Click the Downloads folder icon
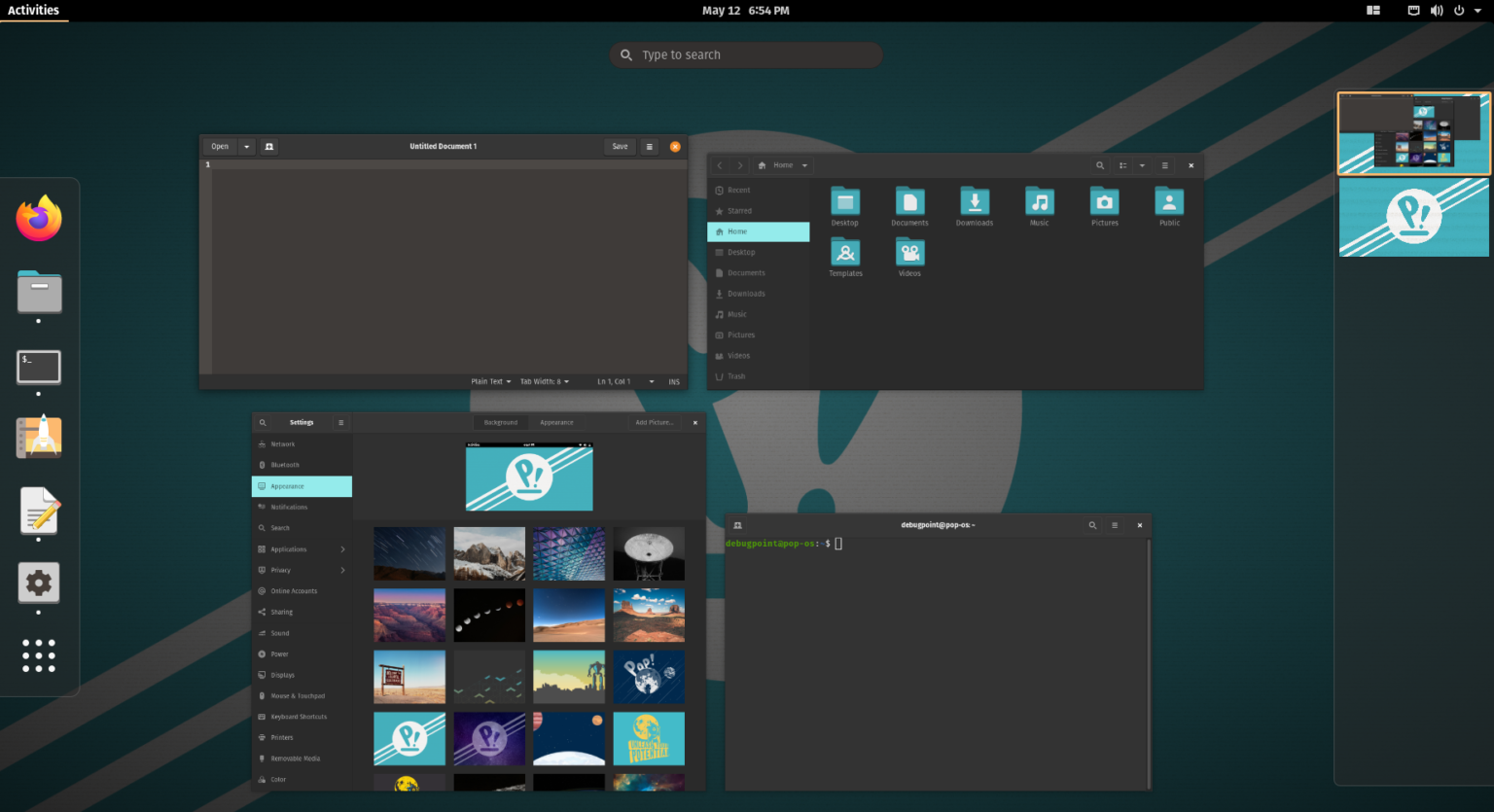The width and height of the screenshot is (1494, 812). pos(974,202)
